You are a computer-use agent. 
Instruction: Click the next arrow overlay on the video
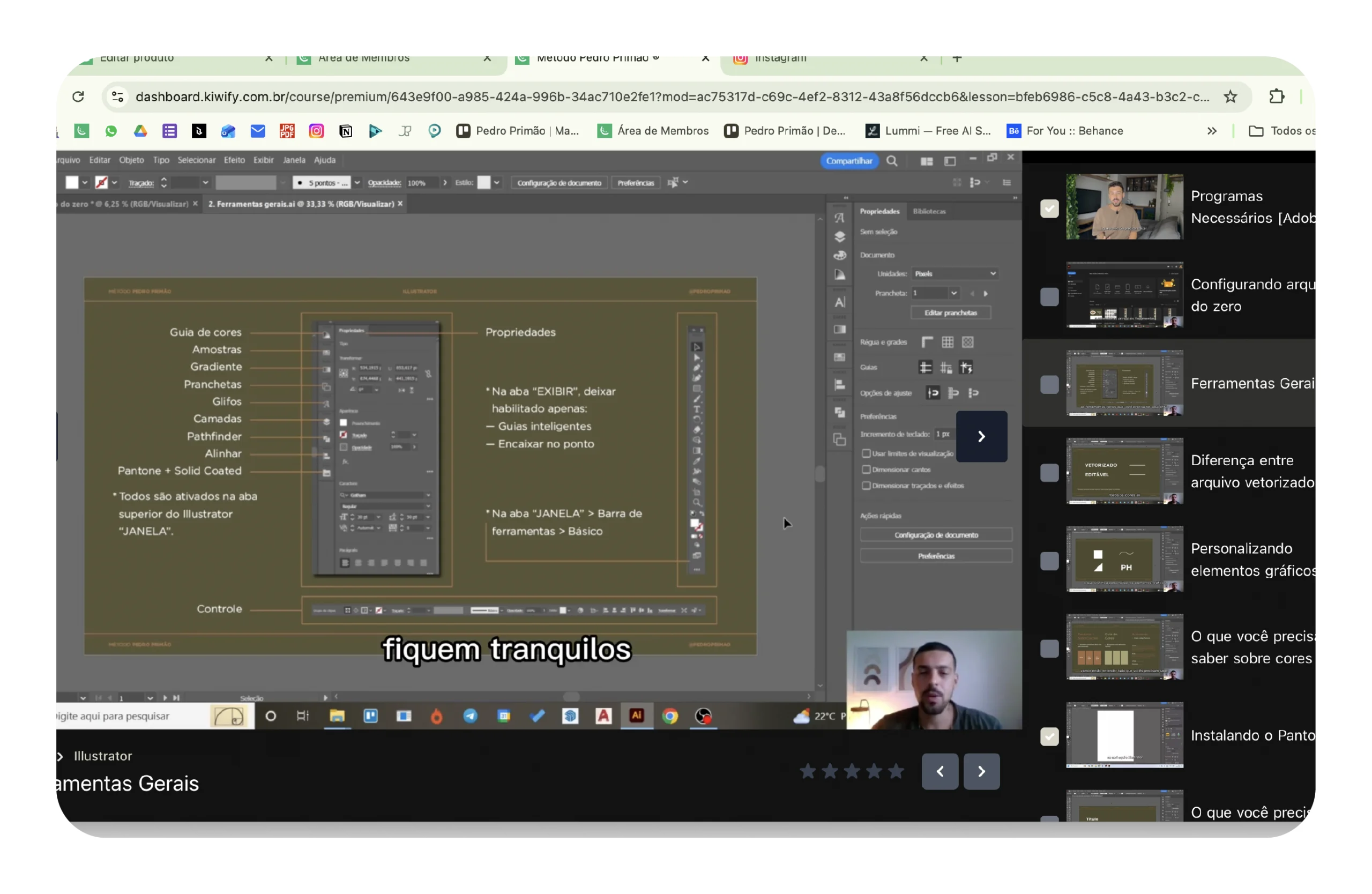coord(982,436)
